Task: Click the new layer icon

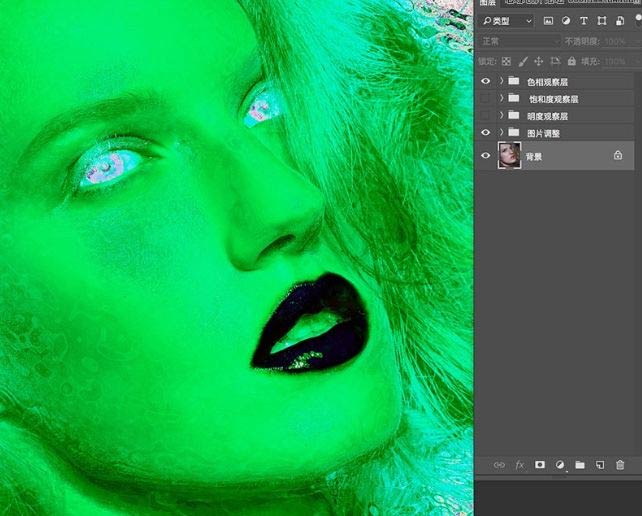Action: [x=600, y=465]
